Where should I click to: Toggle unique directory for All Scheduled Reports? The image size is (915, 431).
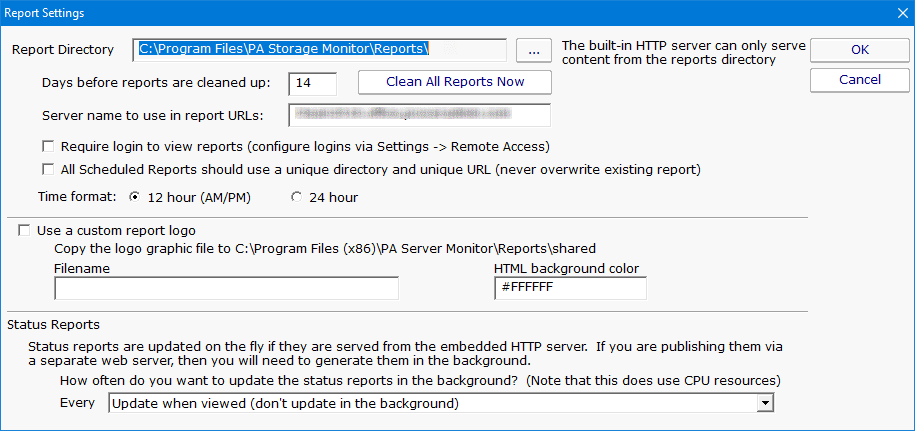pyautogui.click(x=48, y=169)
